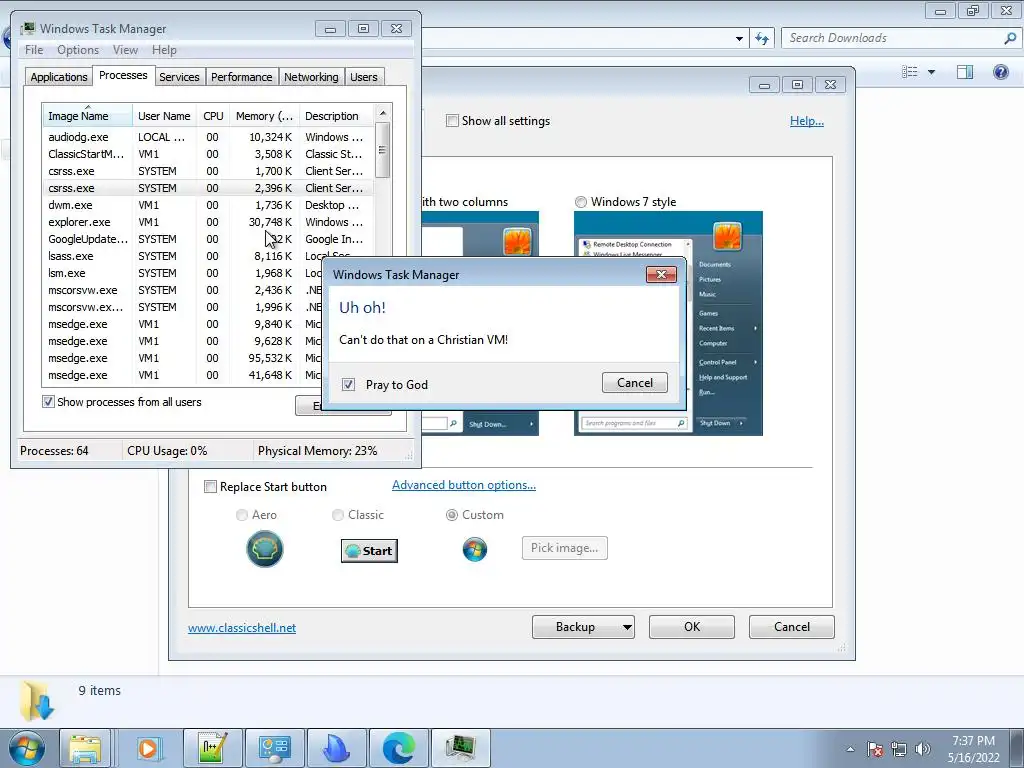Click the Classic Start button image

tap(369, 551)
